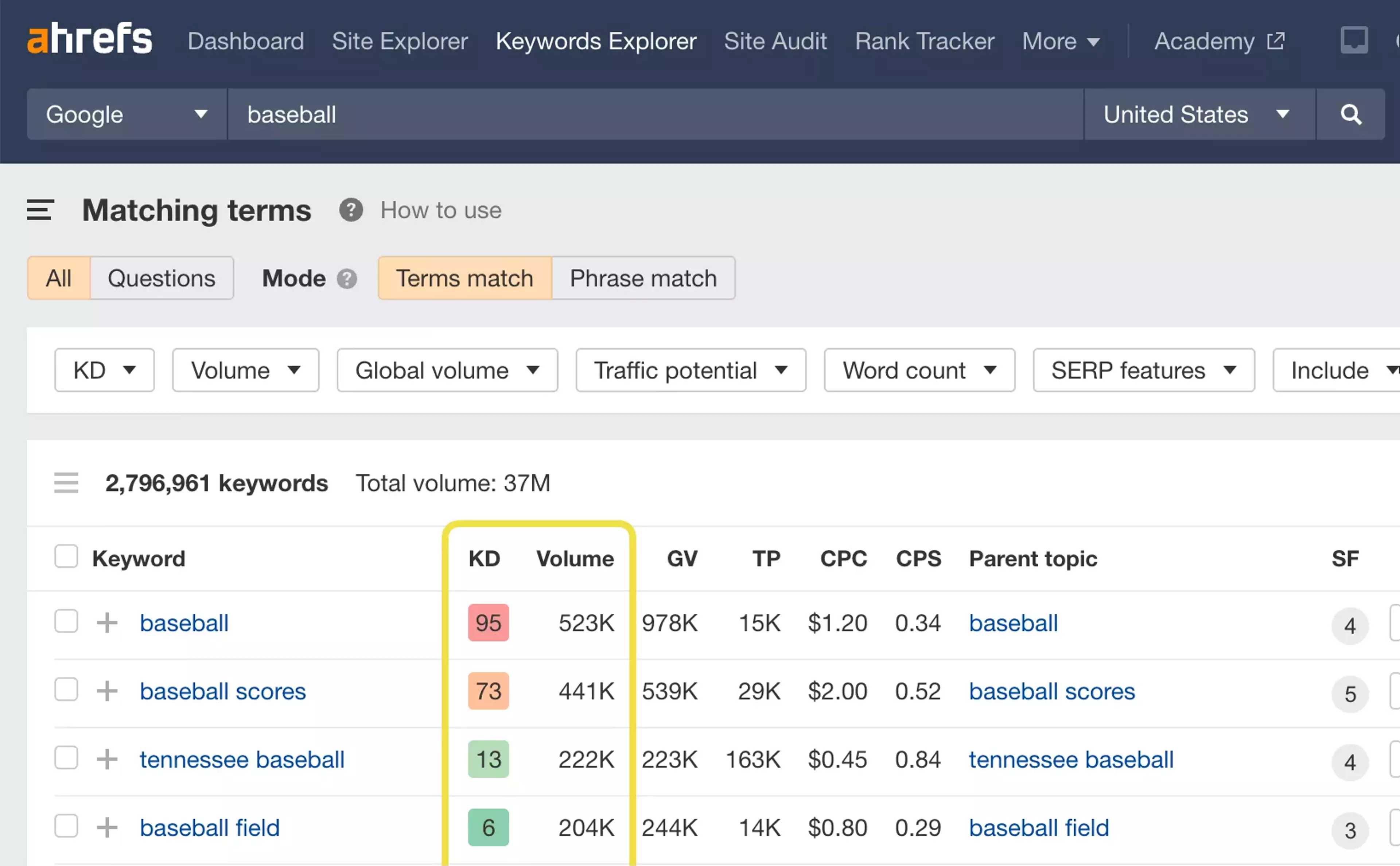Select Terms match mode tab
1400x866 pixels.
tap(463, 278)
